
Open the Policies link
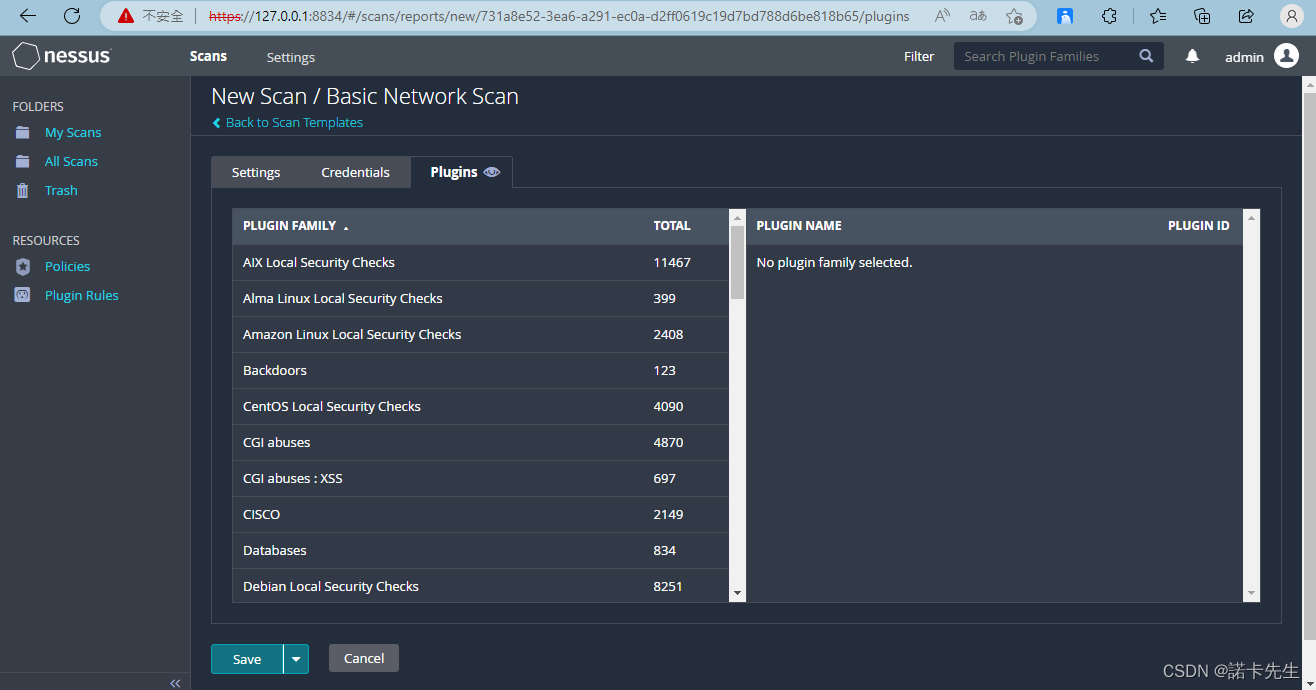67,266
